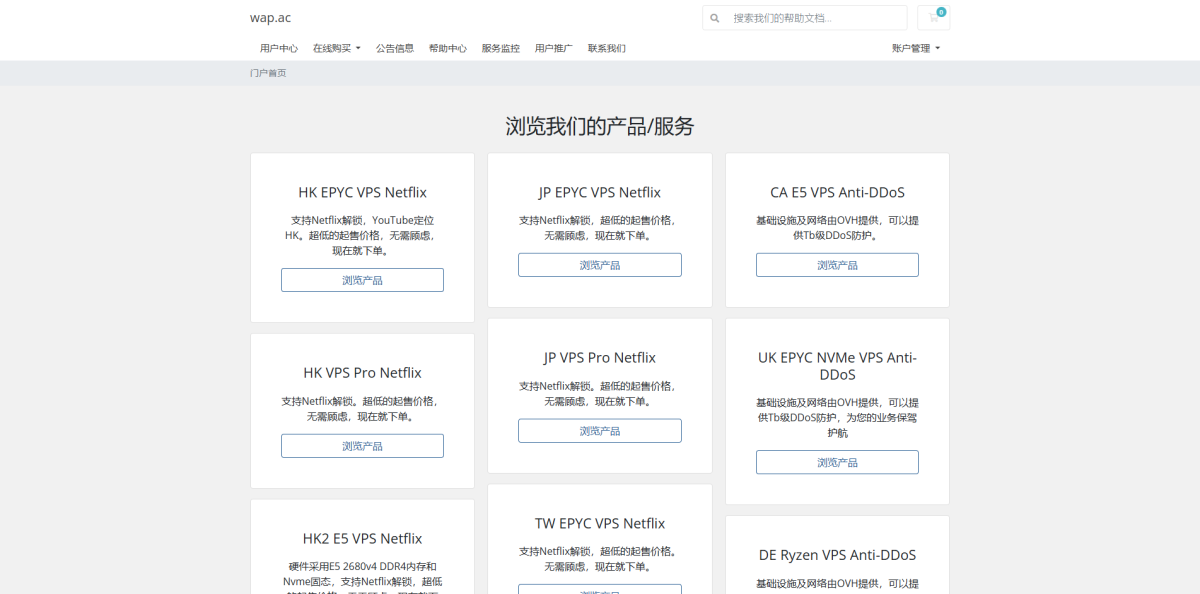Viewport: 1200px width, 594px height.
Task: Open 用户中心 menu item
Action: pos(279,48)
